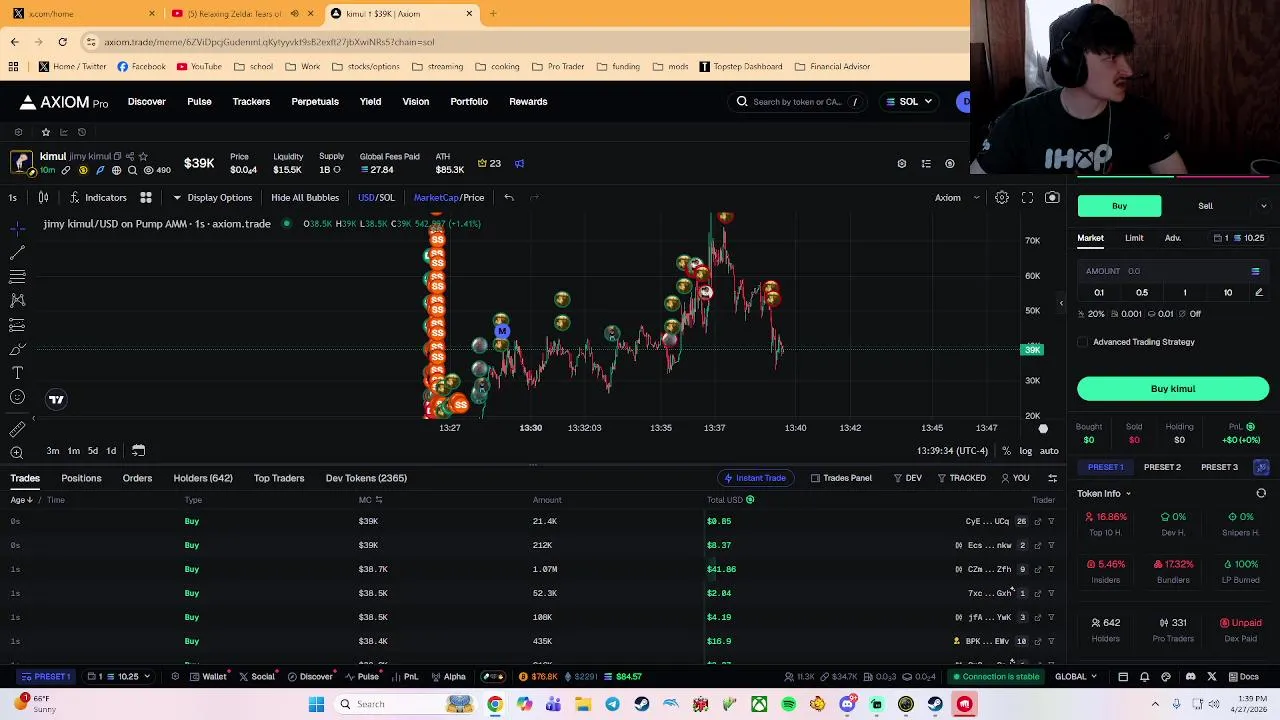Open the SOL chain selector dropdown
The image size is (1280, 720).
909,101
